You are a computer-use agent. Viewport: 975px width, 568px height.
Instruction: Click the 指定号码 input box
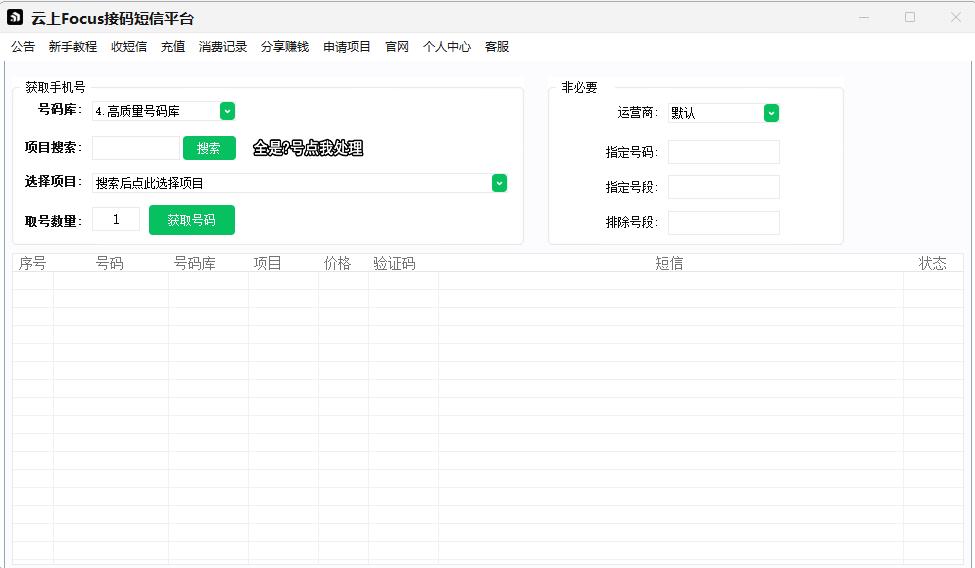[x=723, y=152]
